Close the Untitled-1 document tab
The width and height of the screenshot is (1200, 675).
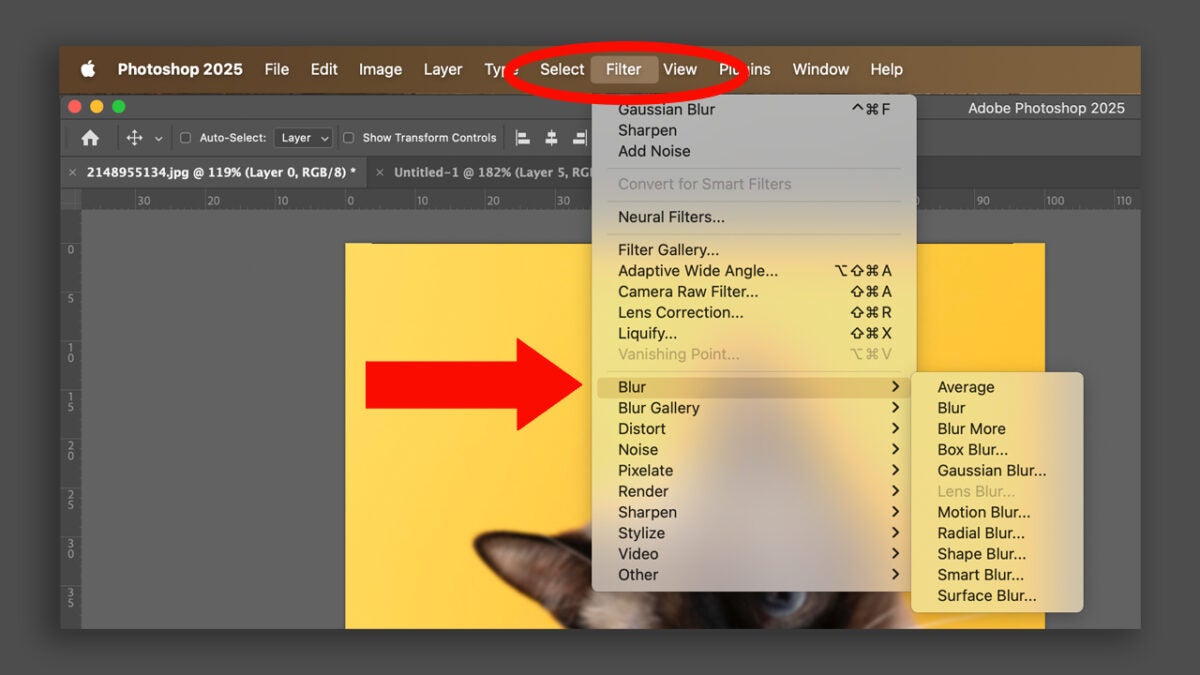pos(379,172)
